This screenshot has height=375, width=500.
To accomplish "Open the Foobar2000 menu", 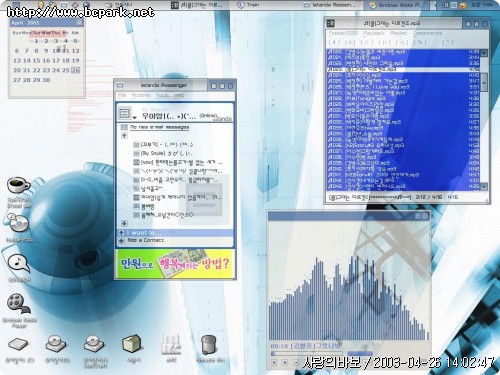I will [x=343, y=33].
